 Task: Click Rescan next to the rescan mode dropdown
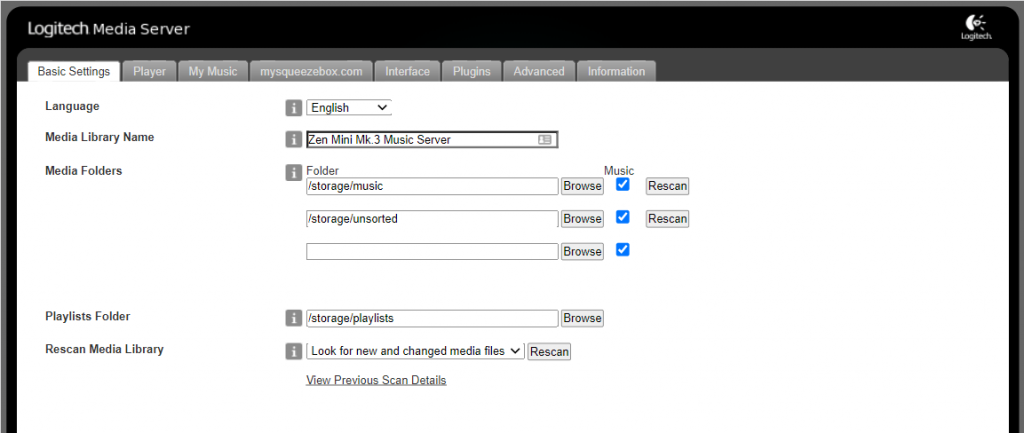click(x=549, y=351)
